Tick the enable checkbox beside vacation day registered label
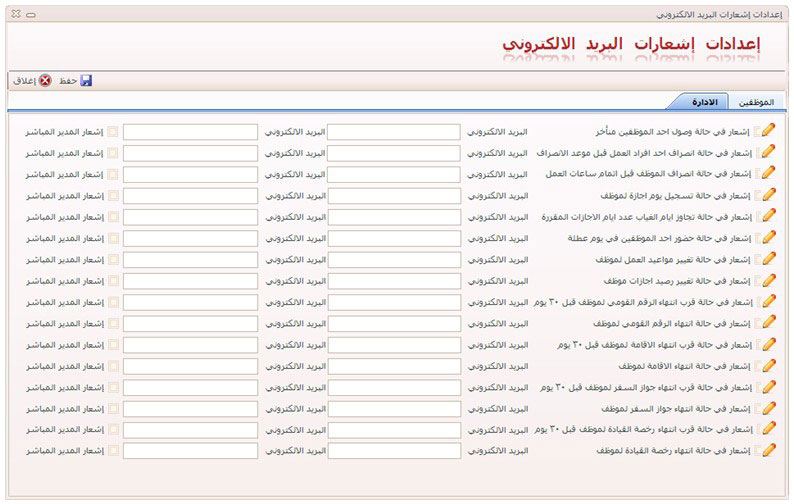Screen dimensions: 794x504 click(x=758, y=196)
